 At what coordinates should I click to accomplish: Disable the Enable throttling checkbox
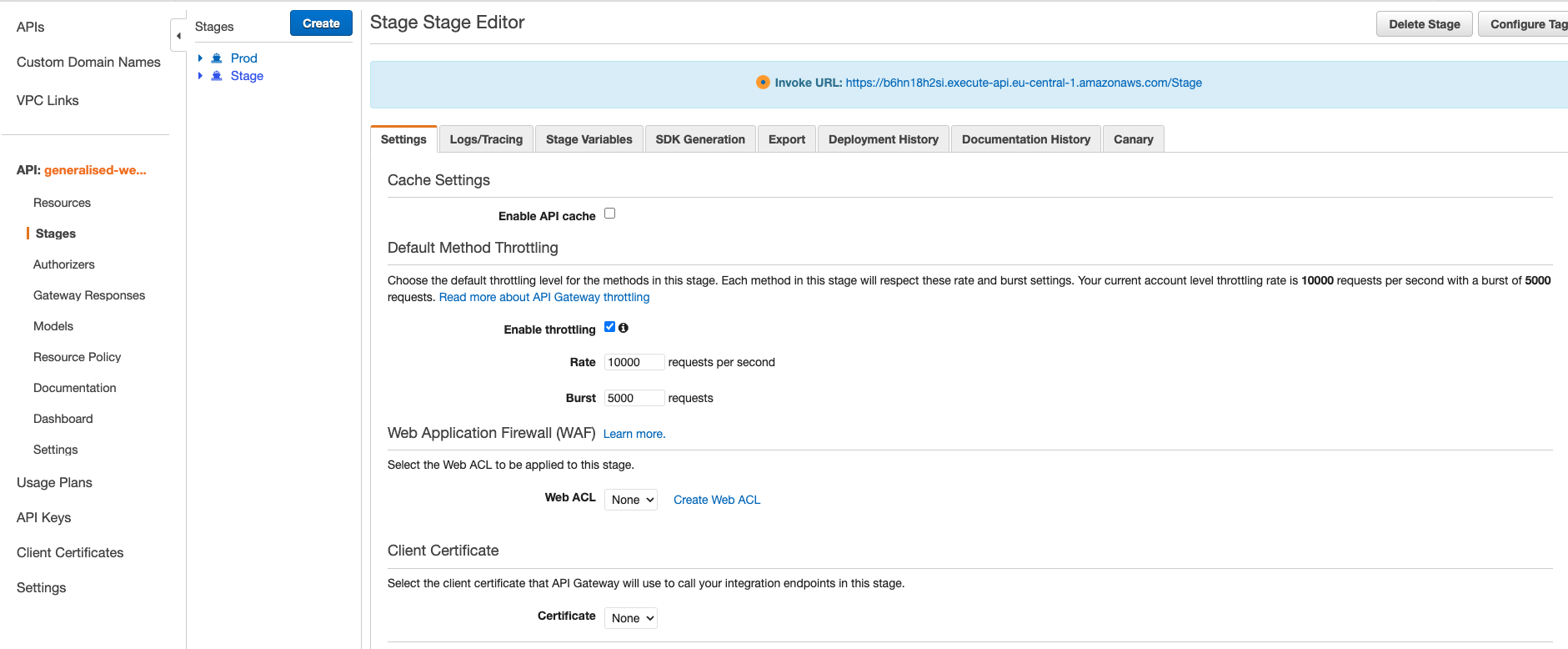click(610, 327)
